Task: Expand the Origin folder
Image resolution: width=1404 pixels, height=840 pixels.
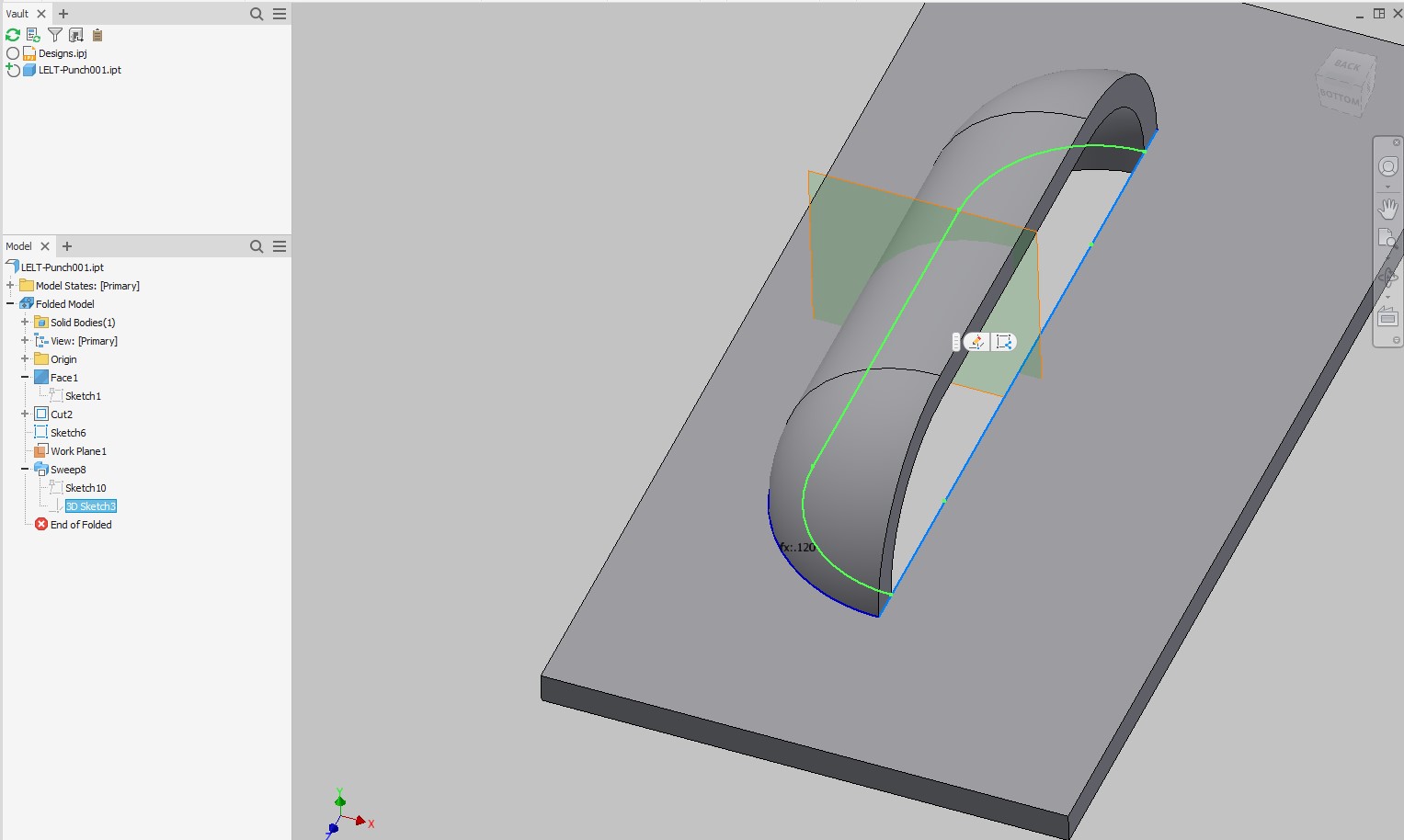Action: click(x=24, y=358)
